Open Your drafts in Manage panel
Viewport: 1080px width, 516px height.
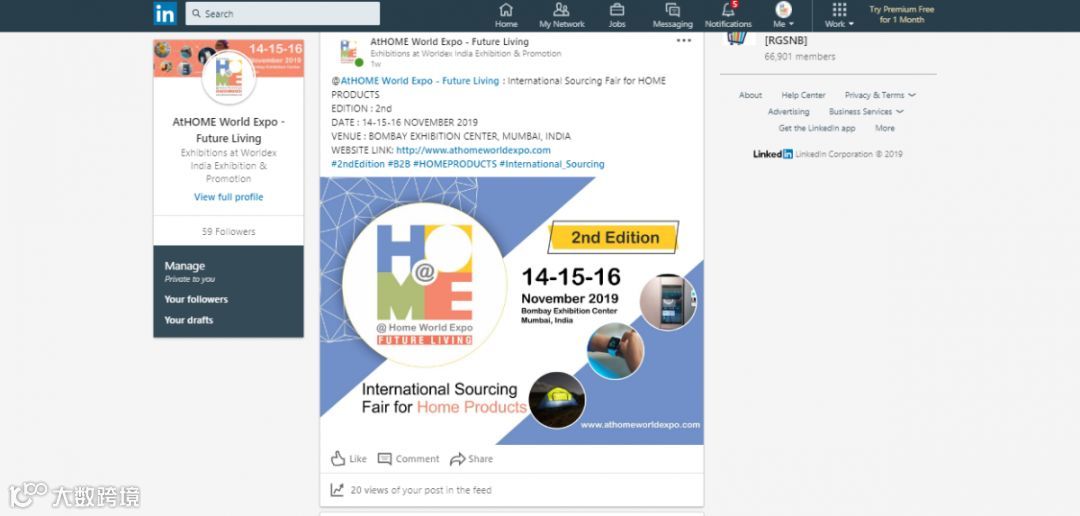tap(189, 320)
